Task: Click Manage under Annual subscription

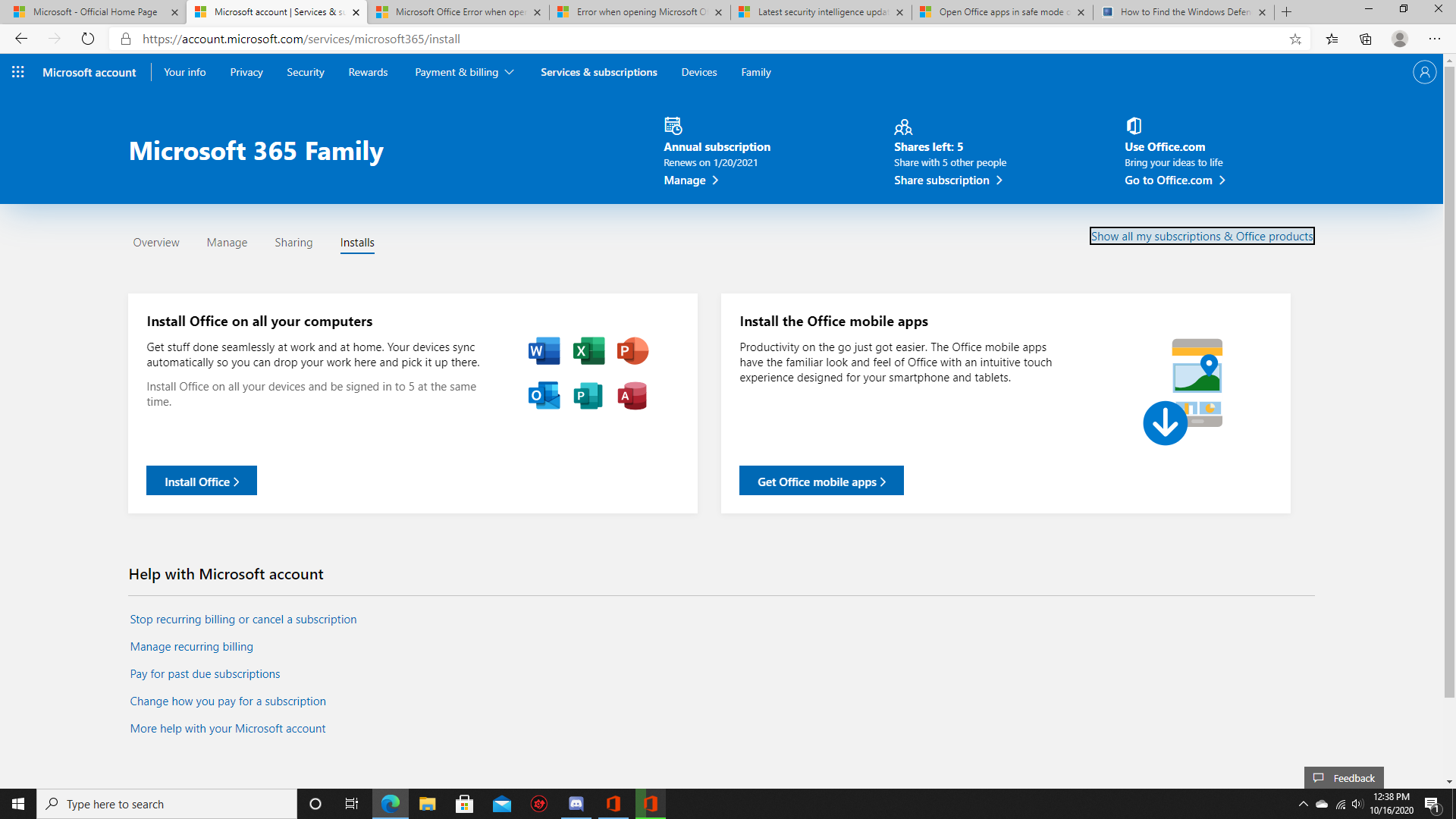Action: tap(691, 180)
